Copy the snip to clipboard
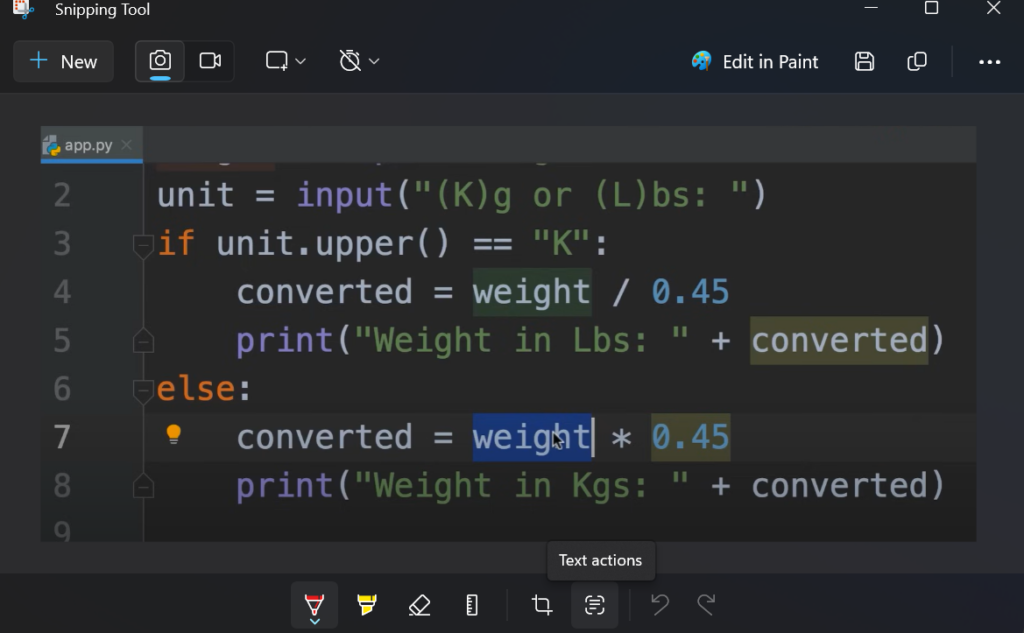 [x=917, y=61]
